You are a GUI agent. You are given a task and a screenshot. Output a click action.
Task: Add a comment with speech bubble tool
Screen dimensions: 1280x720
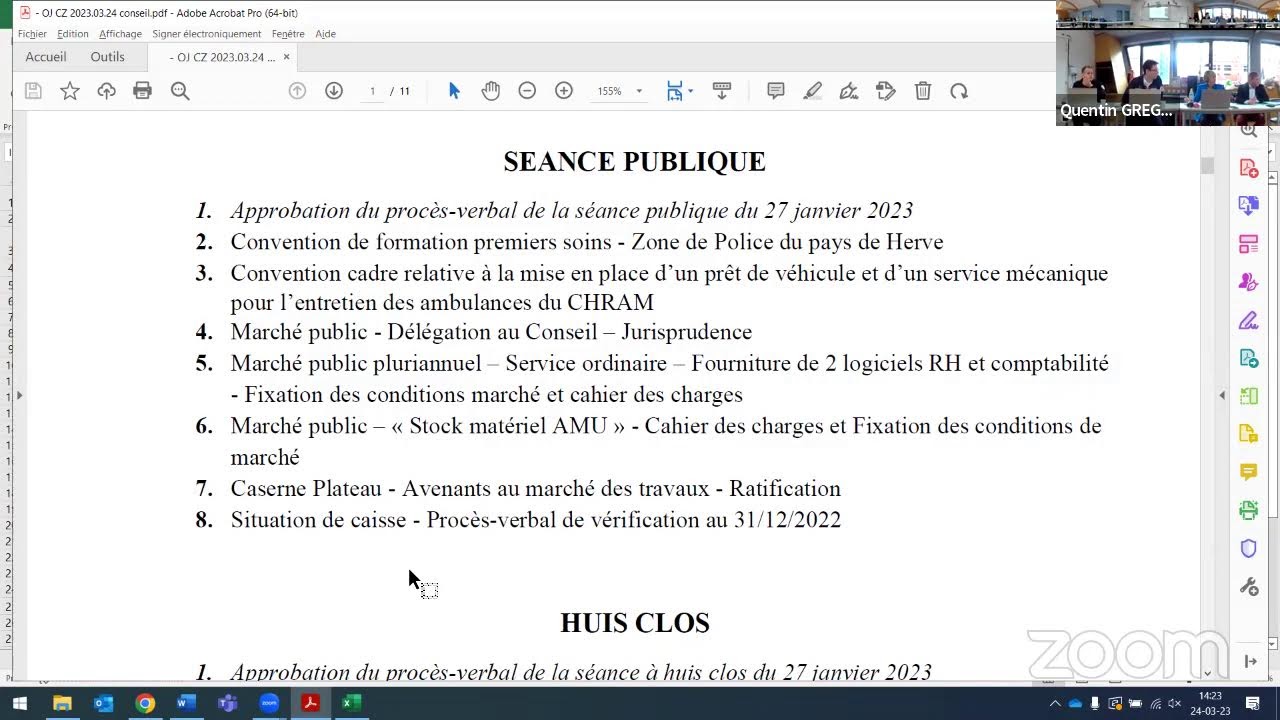(x=775, y=91)
